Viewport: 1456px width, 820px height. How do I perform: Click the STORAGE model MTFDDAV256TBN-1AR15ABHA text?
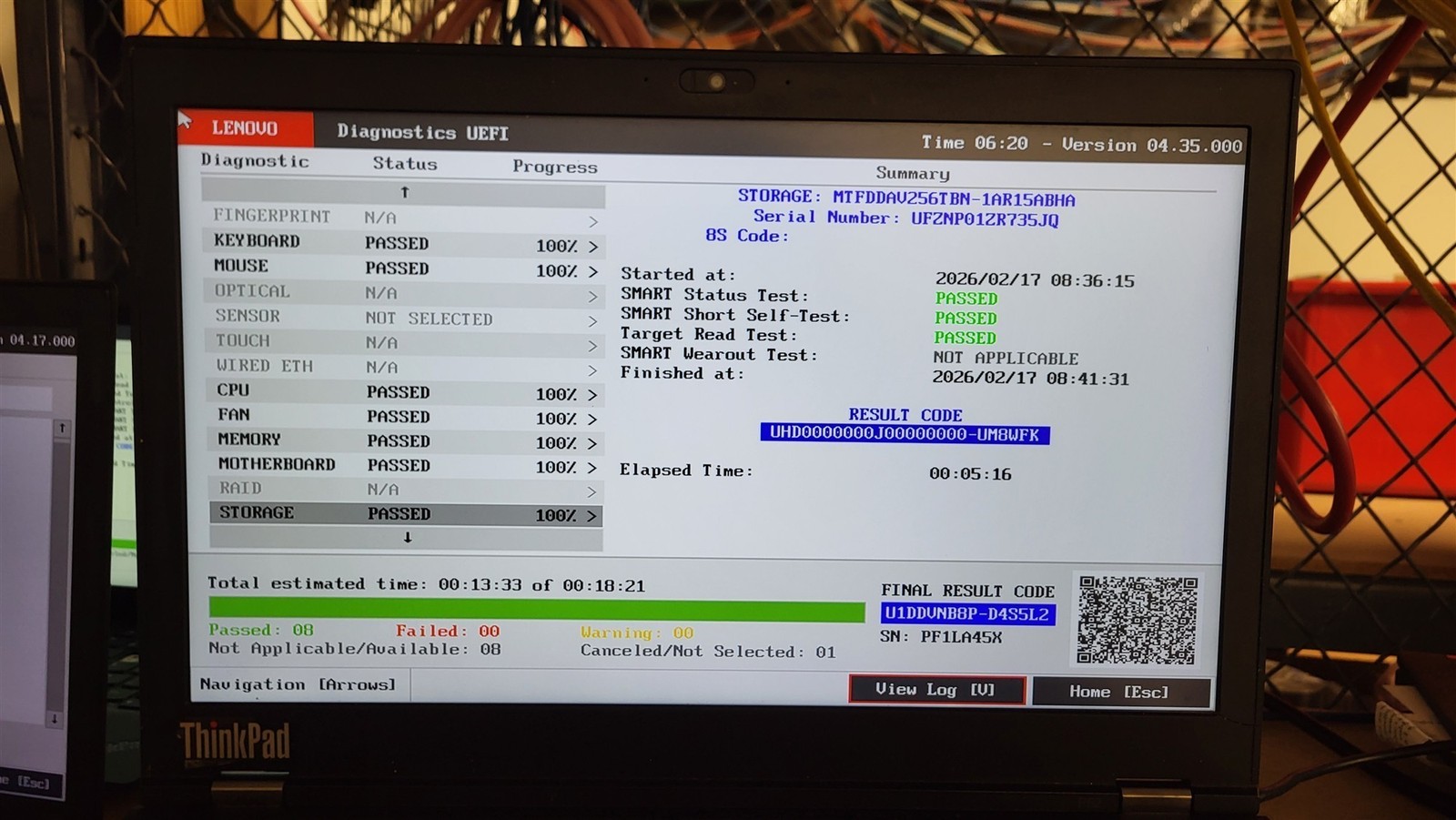(954, 199)
